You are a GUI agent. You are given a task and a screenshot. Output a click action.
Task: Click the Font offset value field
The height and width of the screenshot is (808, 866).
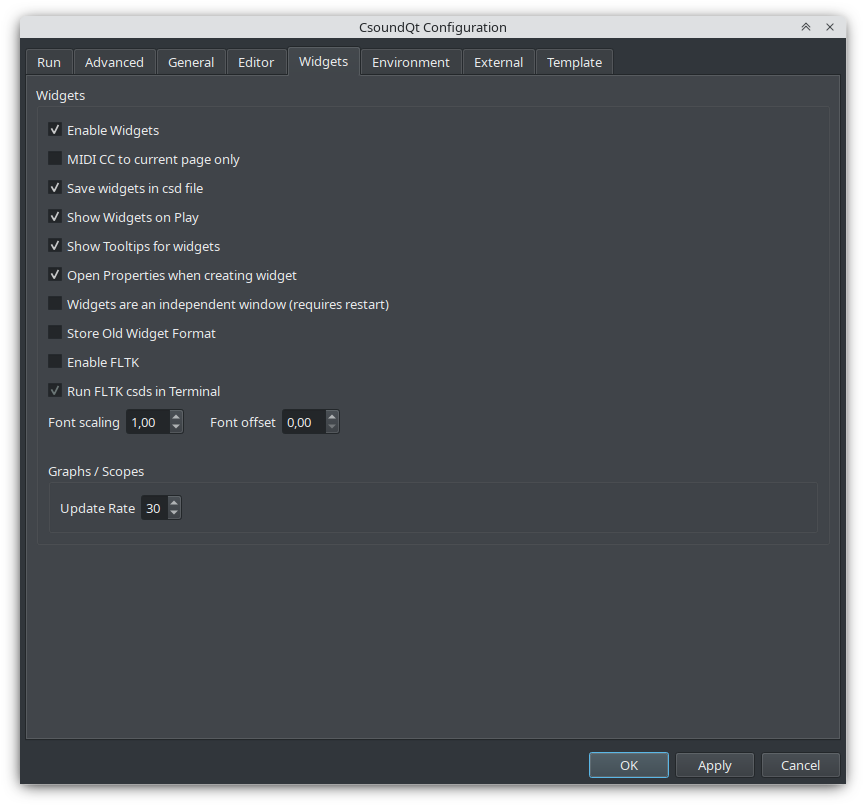304,423
